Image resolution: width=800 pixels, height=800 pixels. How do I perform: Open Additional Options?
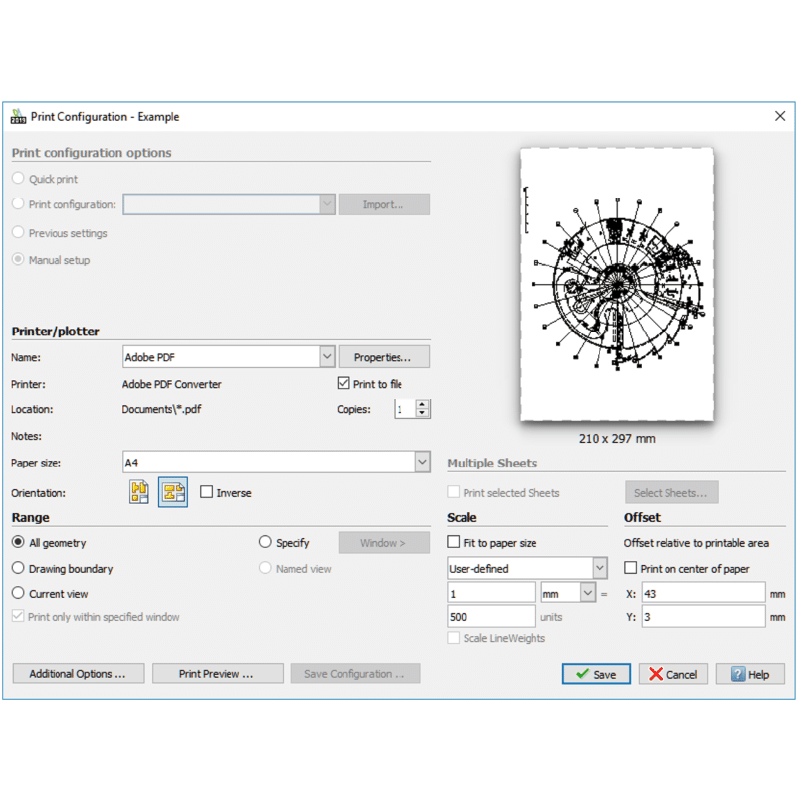(x=78, y=674)
